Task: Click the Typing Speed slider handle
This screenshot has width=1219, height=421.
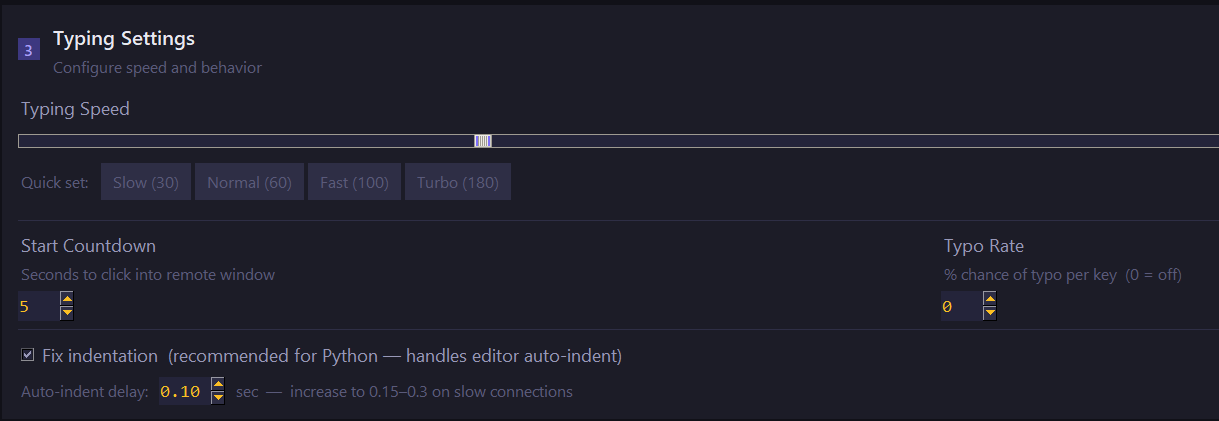Action: pos(483,141)
